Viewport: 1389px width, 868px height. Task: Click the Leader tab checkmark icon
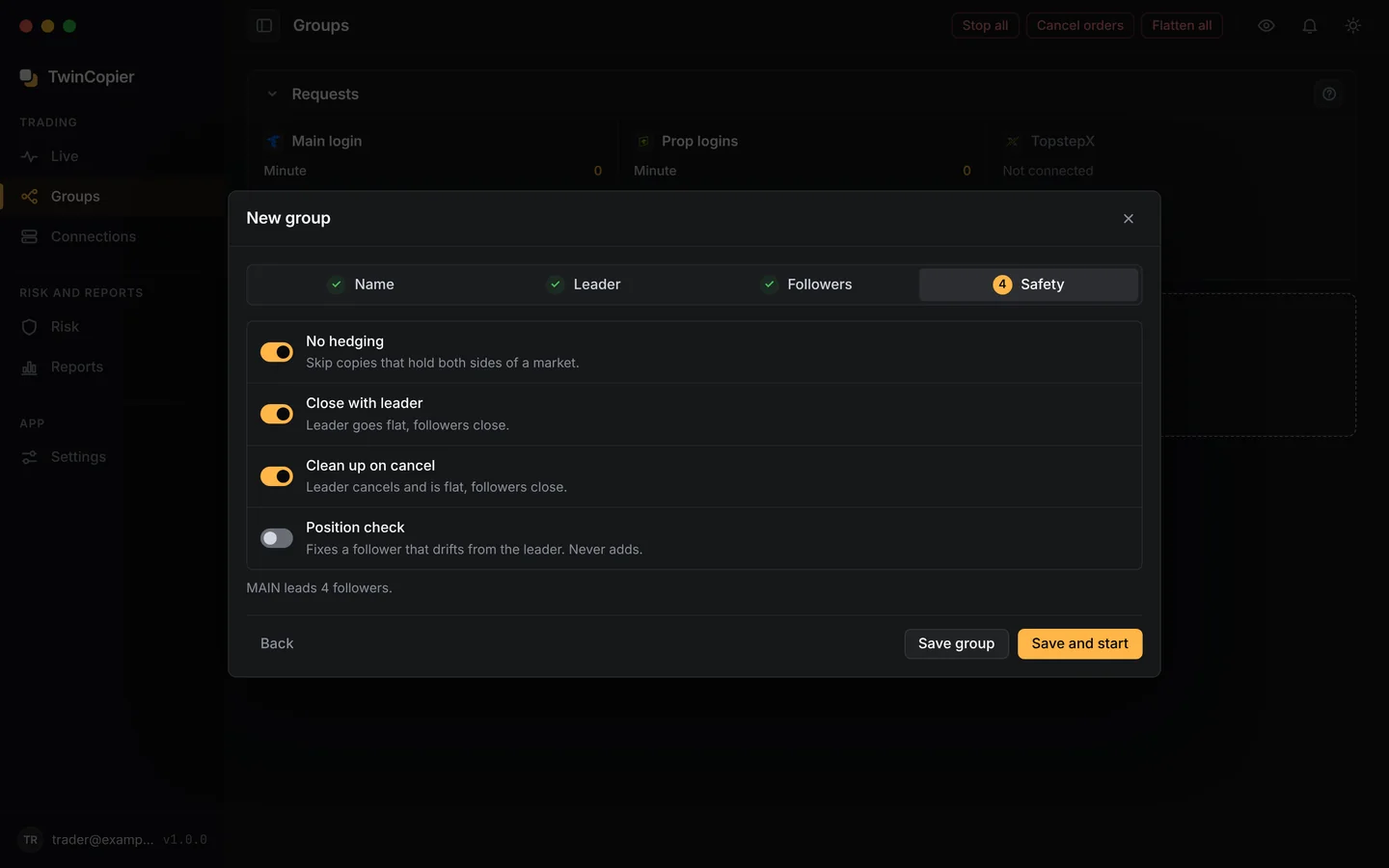(x=556, y=285)
